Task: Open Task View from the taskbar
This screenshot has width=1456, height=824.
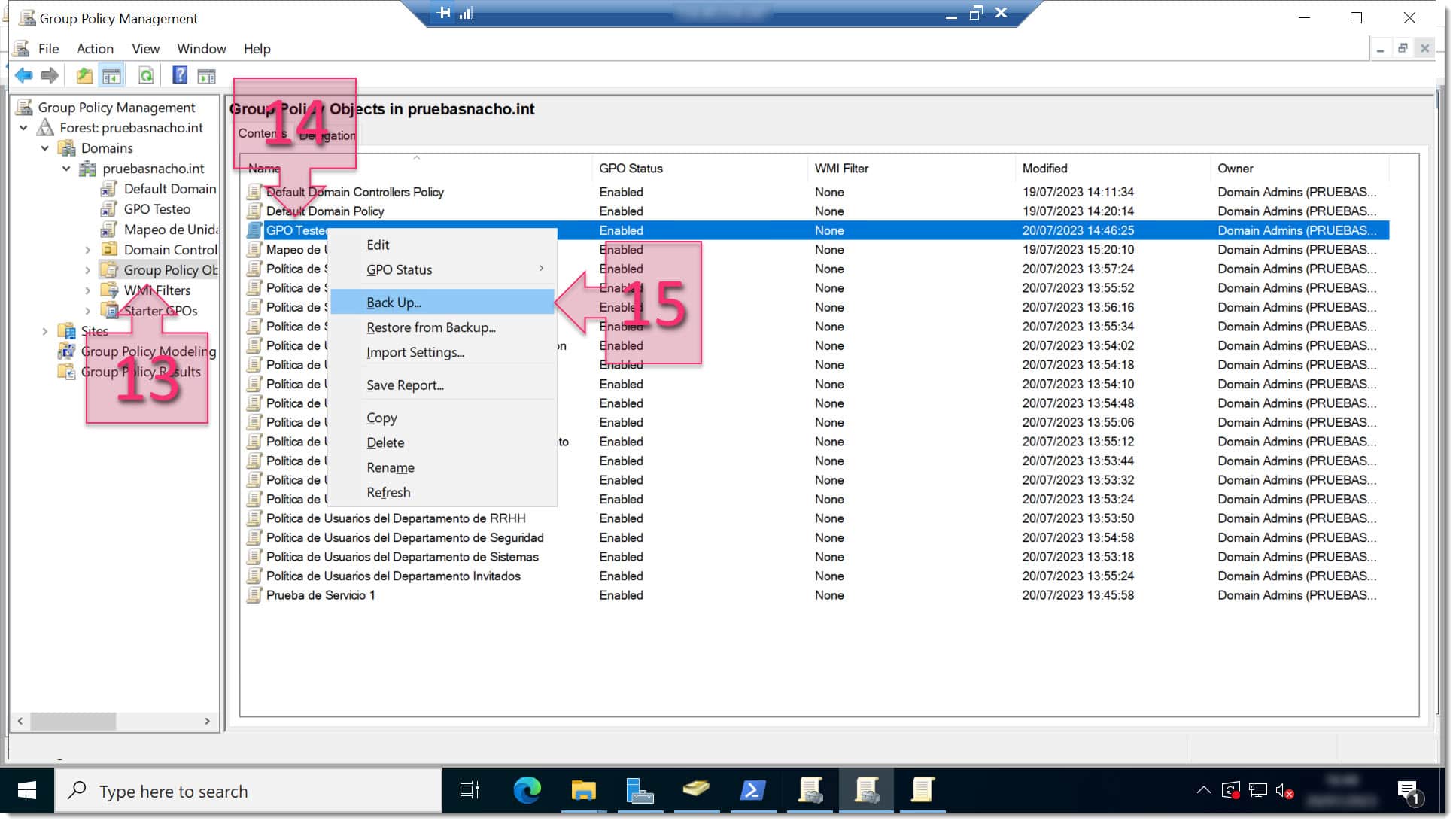Action: 470,790
